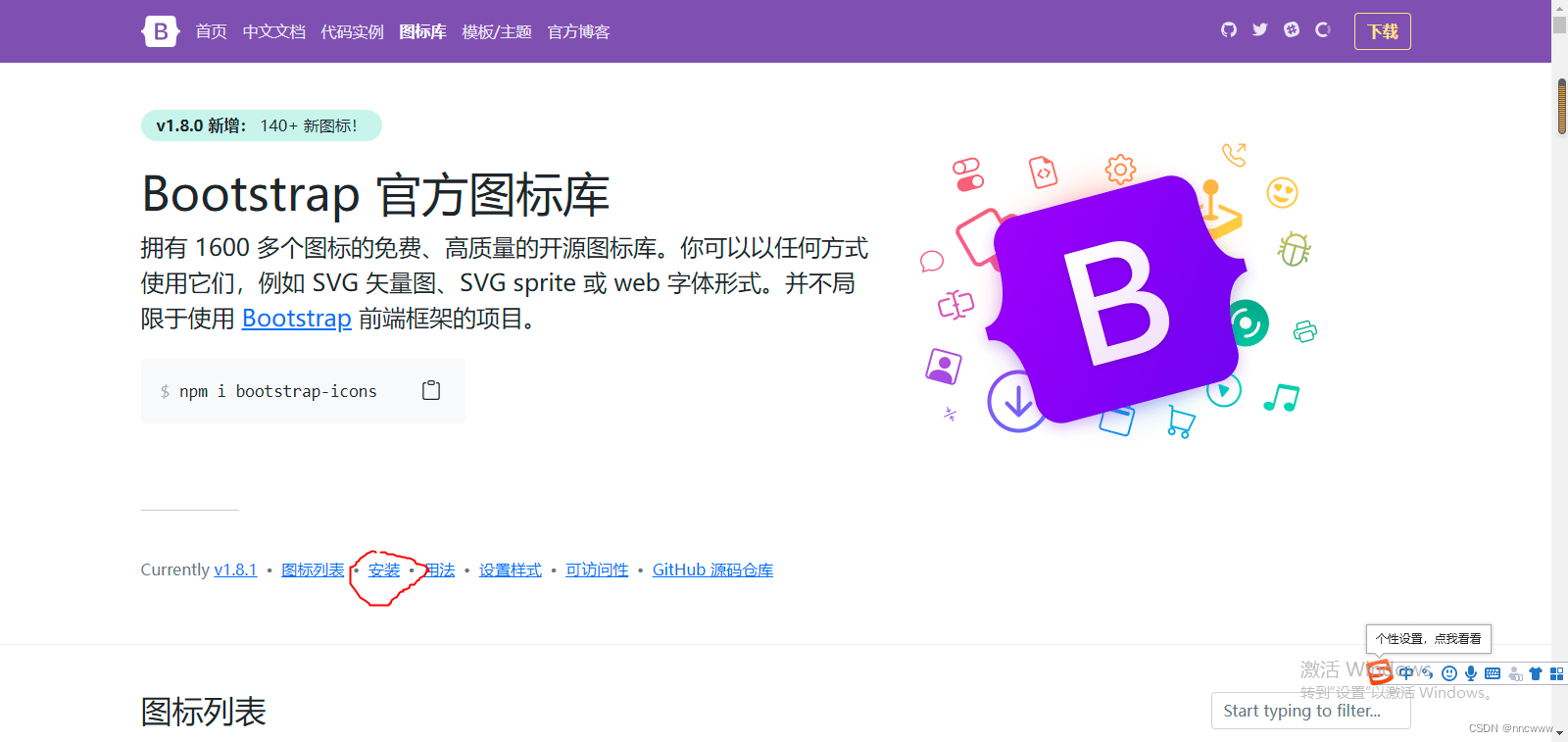Open the soft keyboard icon in Sogou toolbar
The width and height of the screenshot is (1568, 742).
pyautogui.click(x=1493, y=673)
